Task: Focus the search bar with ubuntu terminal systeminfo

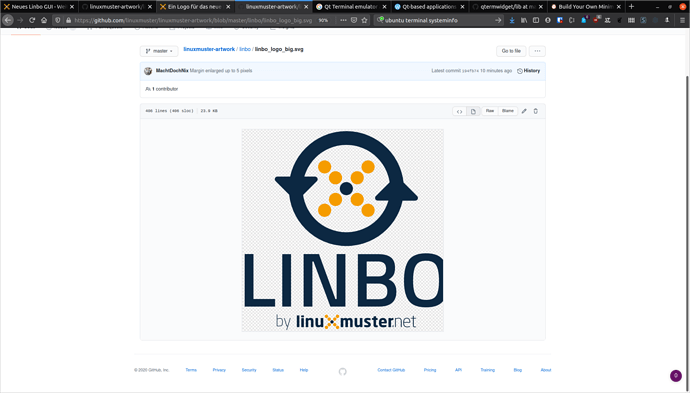Action: [x=438, y=20]
